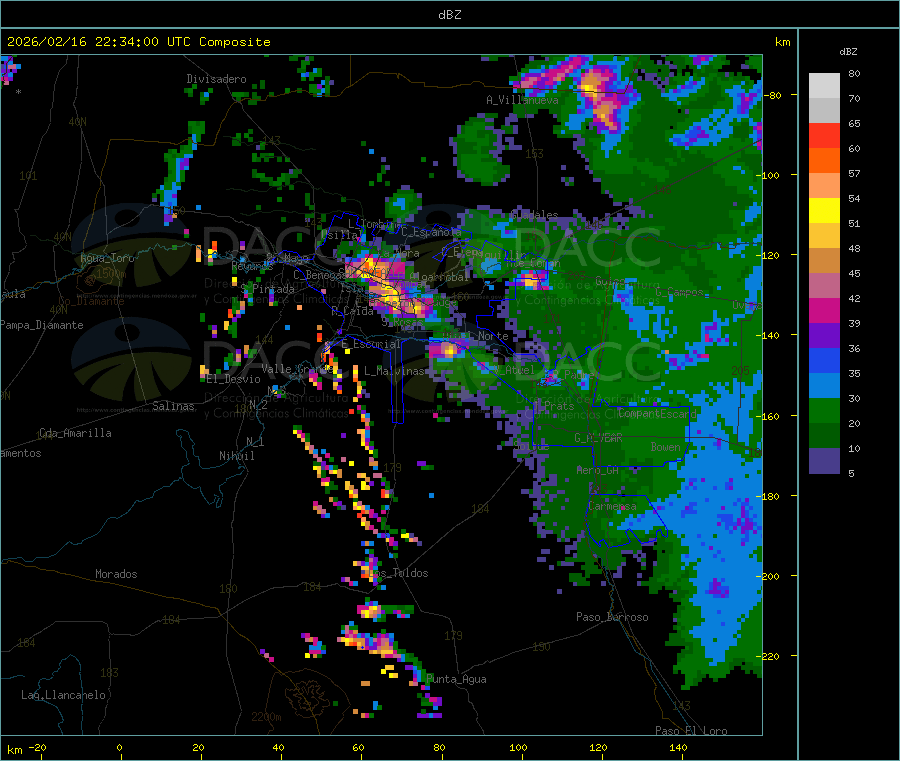Click the 'Co_Diamante' label
The height and width of the screenshot is (761, 900).
pyautogui.click(x=91, y=301)
